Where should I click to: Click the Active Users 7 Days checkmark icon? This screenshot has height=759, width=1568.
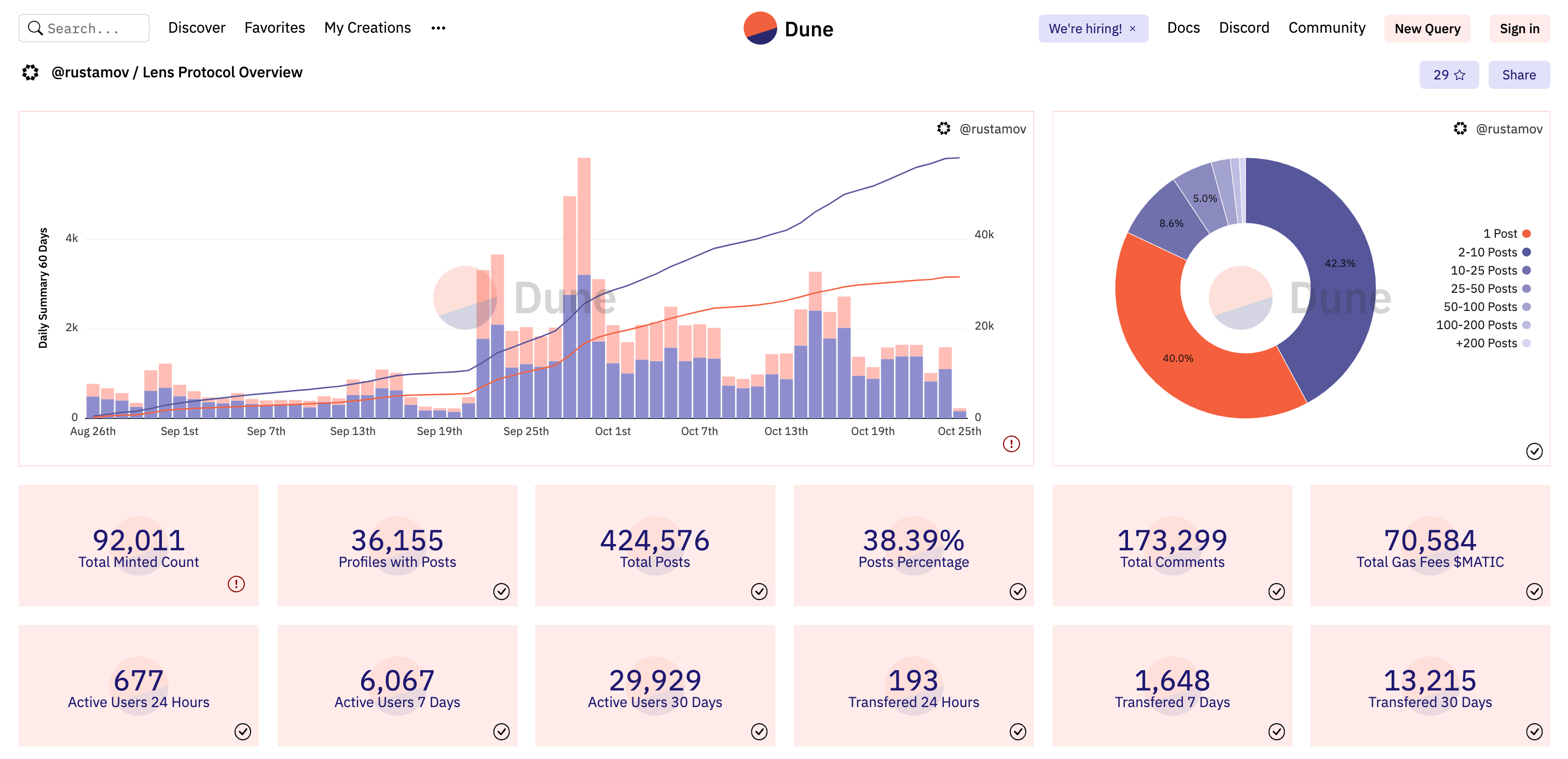(x=501, y=731)
